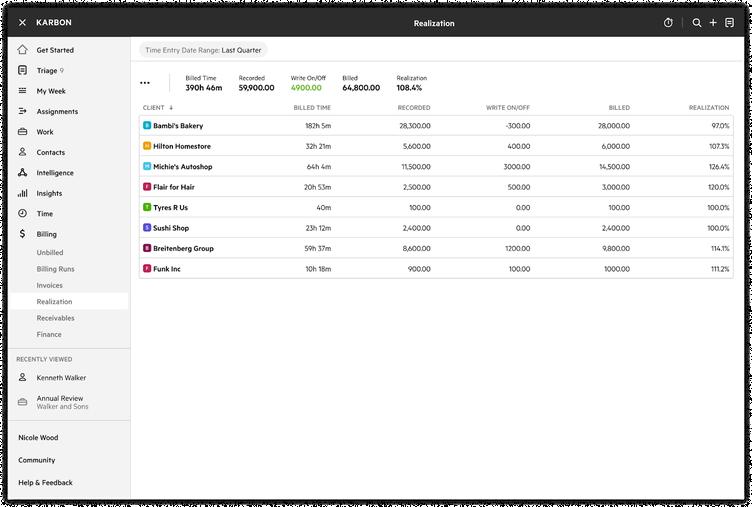Click the Funk Inc client name

tap(166, 269)
